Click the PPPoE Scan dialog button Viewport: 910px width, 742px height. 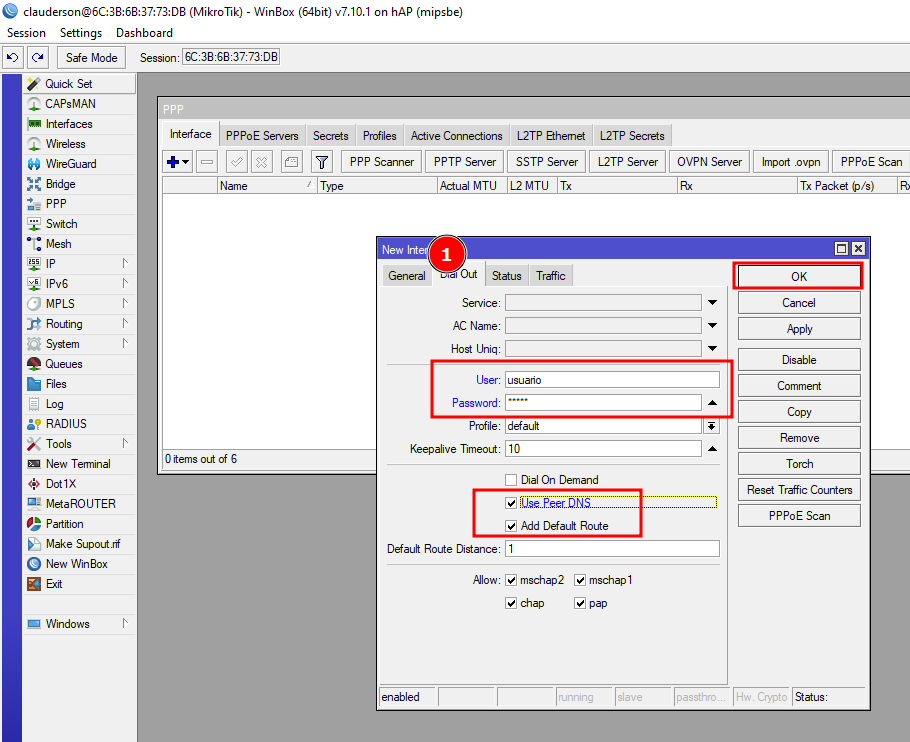(x=799, y=516)
